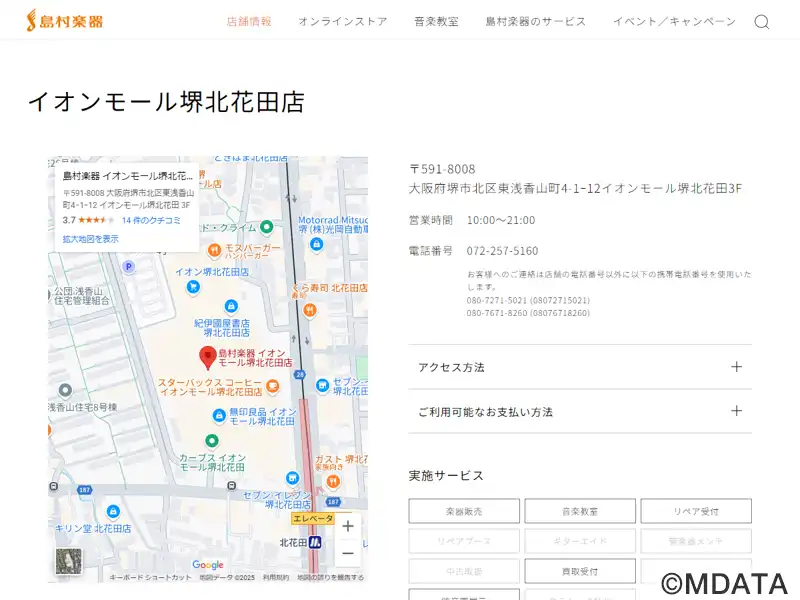Click the Motorrad Mitsuoka shop marker
Image resolution: width=800 pixels, height=600 pixels.
(x=316, y=244)
